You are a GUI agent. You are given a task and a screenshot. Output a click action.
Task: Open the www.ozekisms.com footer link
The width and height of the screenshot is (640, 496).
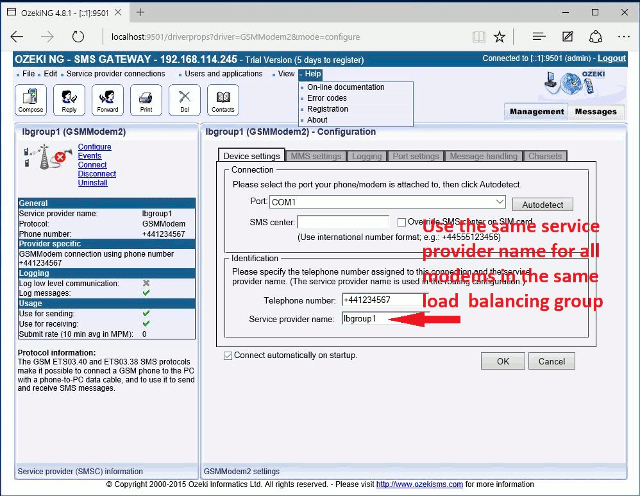419,484
